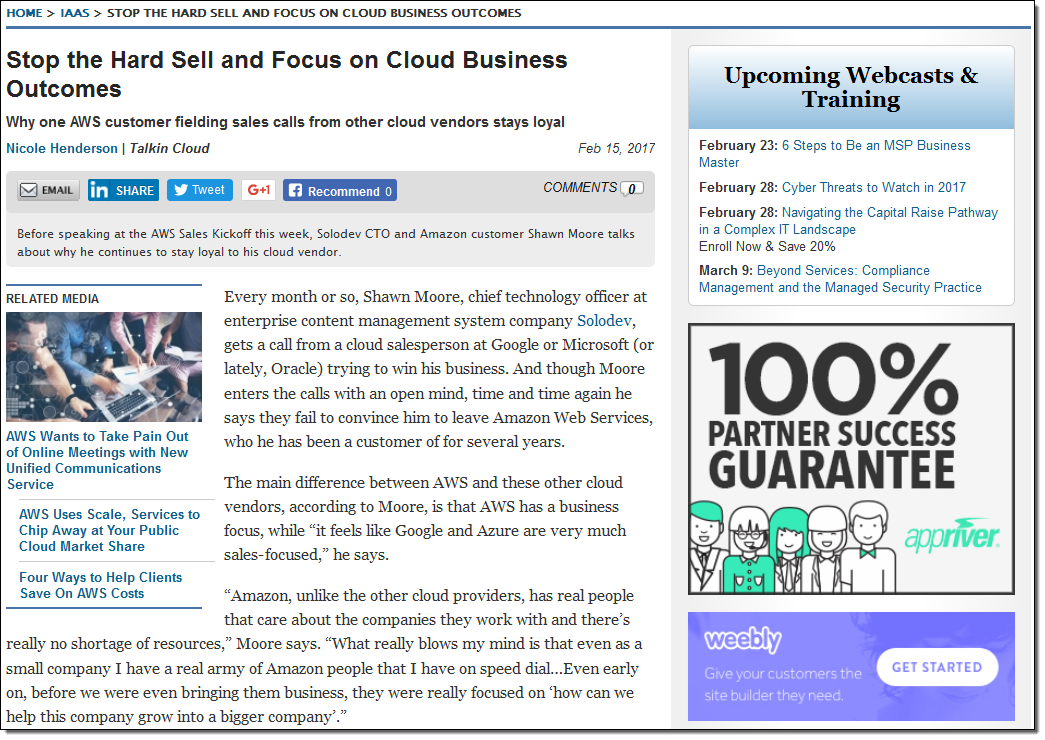Click the envelope icon on EMAIL button
The height and width of the screenshot is (740, 1045).
pos(28,191)
